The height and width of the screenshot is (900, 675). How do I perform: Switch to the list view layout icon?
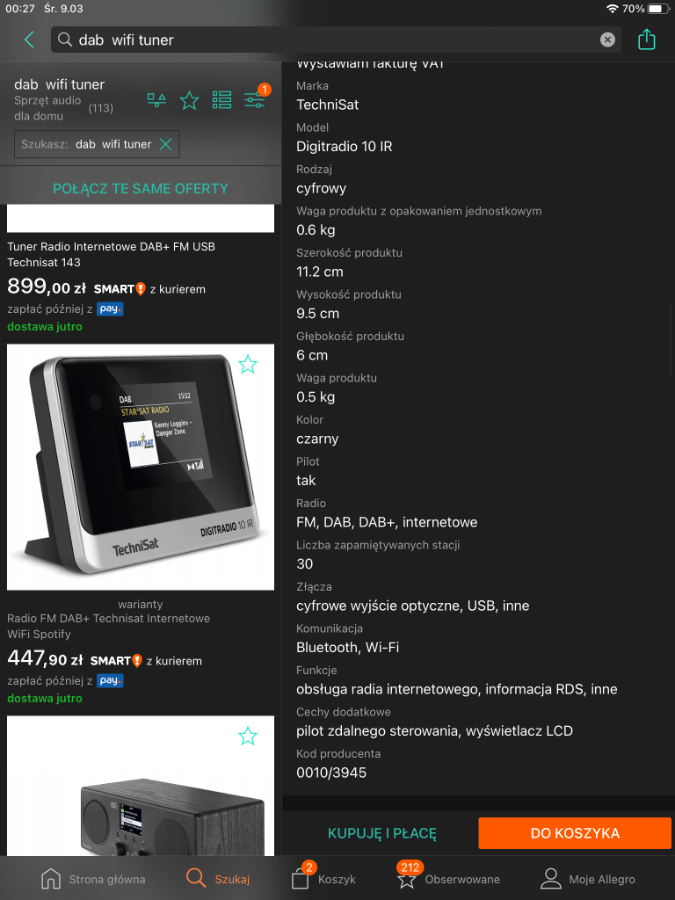pos(222,100)
